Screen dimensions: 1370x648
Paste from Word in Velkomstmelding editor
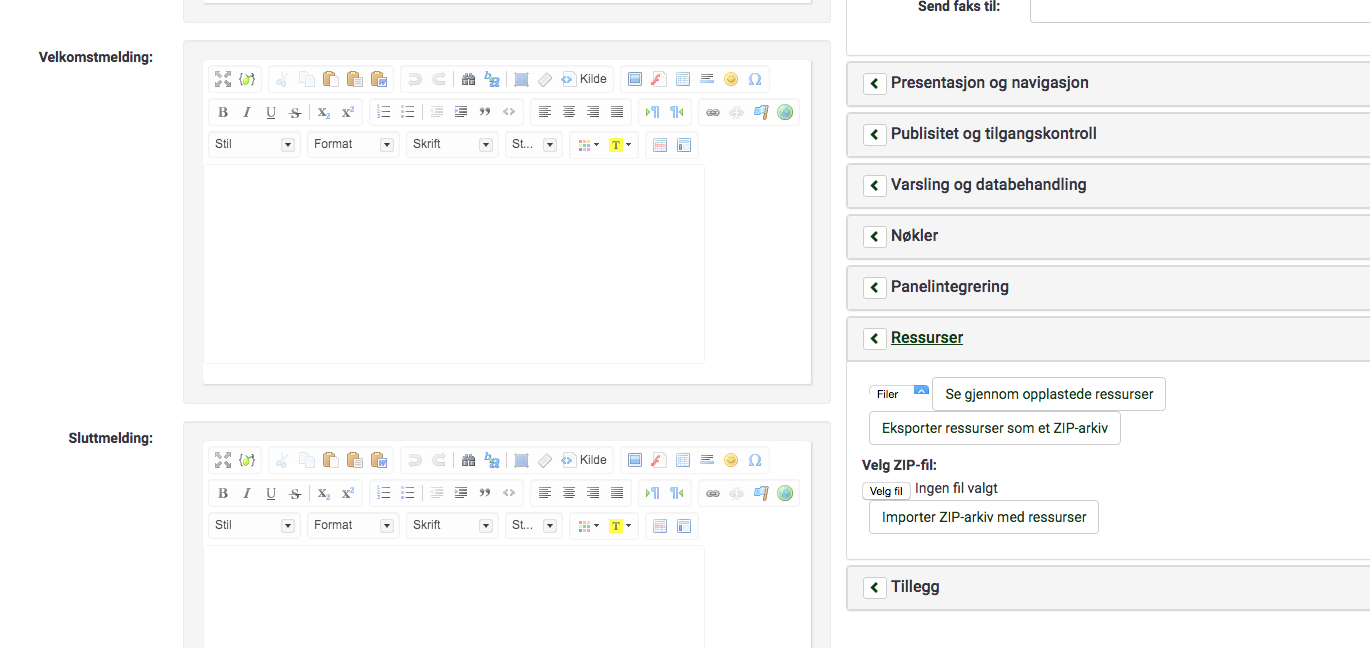pyautogui.click(x=379, y=79)
